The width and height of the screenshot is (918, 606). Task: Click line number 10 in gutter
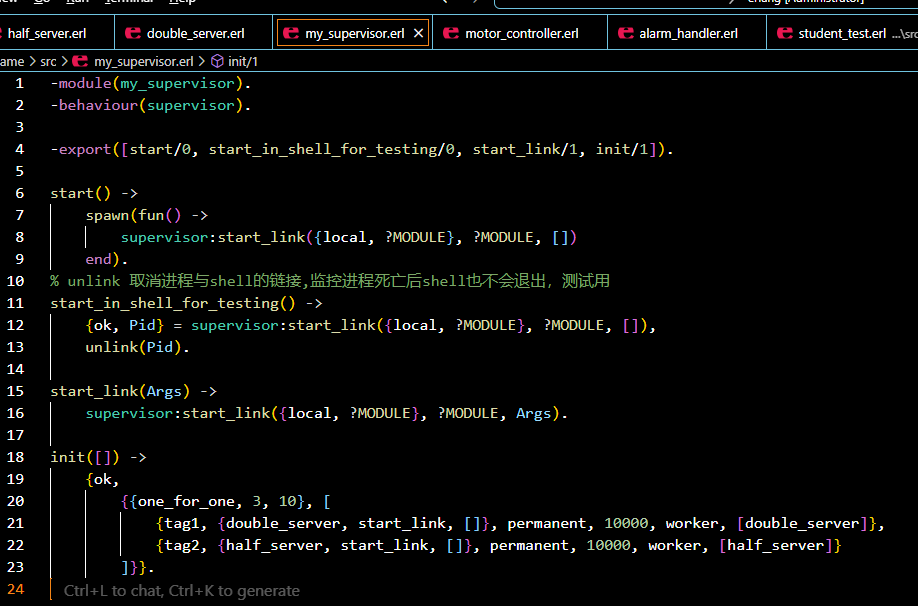(x=16, y=282)
